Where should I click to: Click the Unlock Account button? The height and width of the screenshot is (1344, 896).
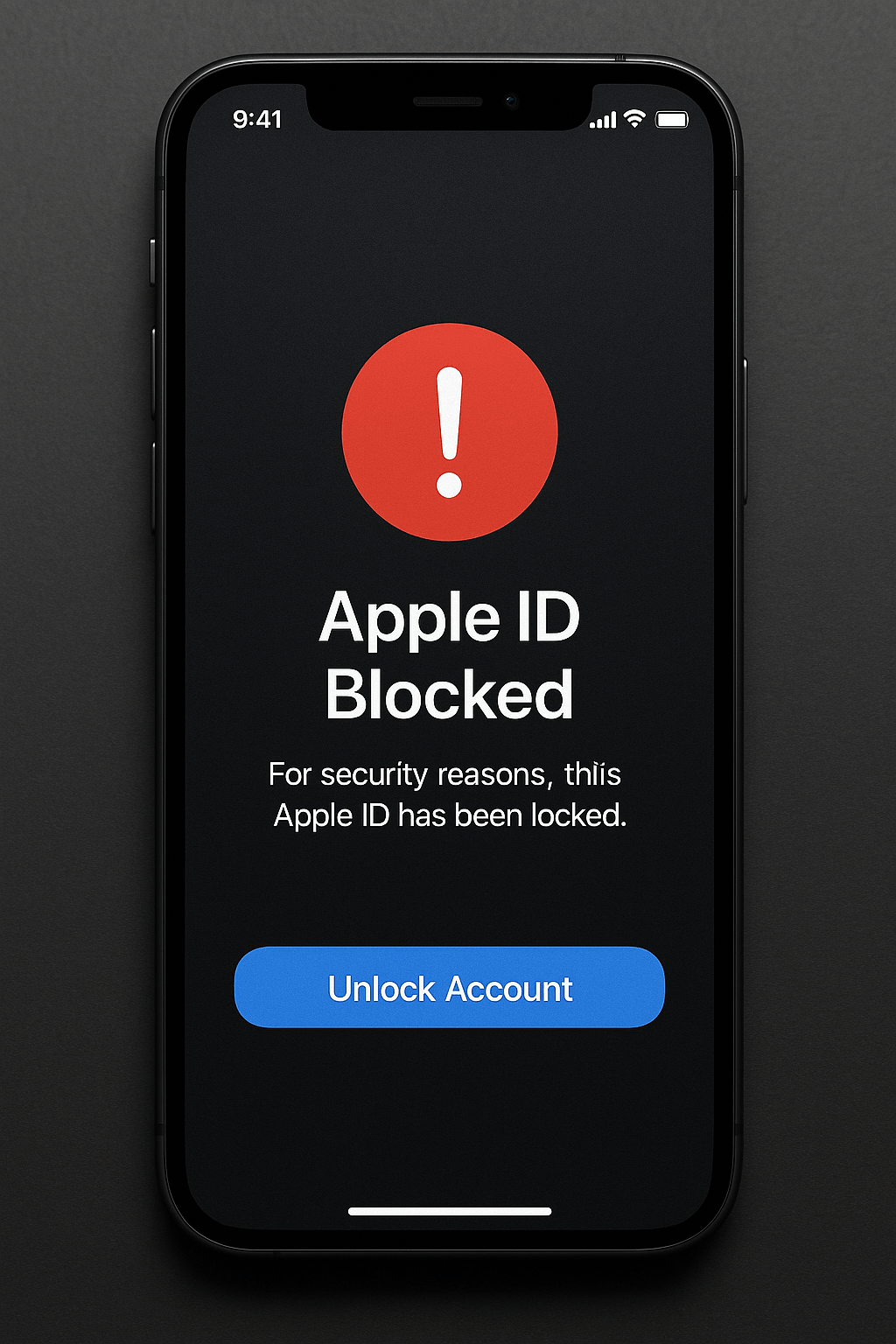[450, 987]
